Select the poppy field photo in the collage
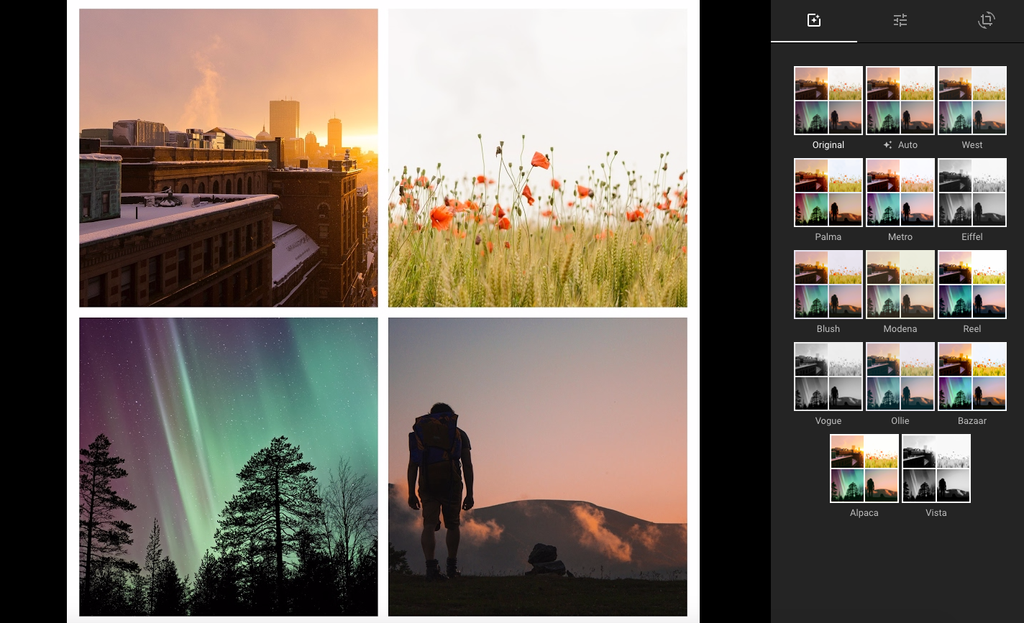 (537, 157)
